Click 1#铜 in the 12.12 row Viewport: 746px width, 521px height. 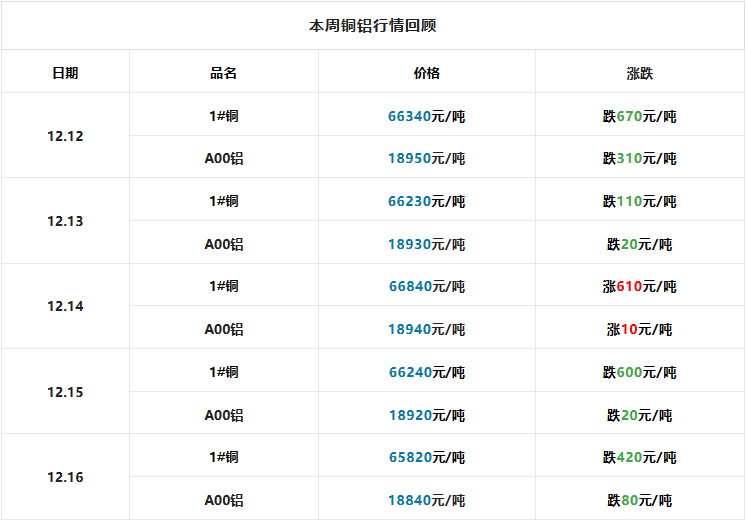(224, 116)
